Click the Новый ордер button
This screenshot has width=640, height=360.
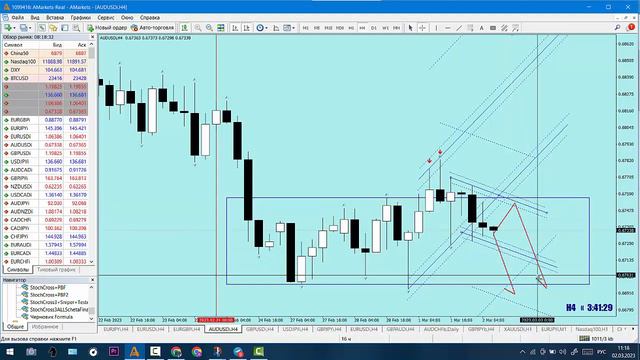tap(107, 28)
